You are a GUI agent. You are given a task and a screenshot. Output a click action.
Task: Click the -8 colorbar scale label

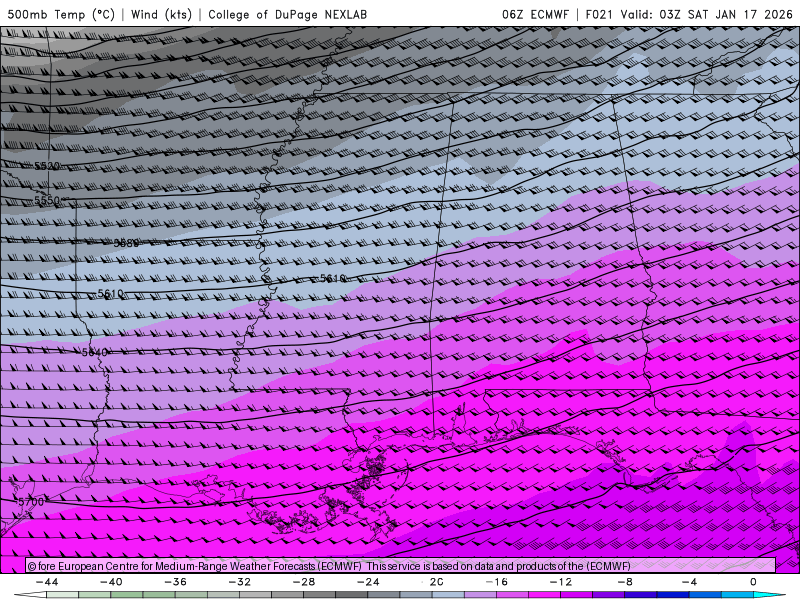point(624,582)
